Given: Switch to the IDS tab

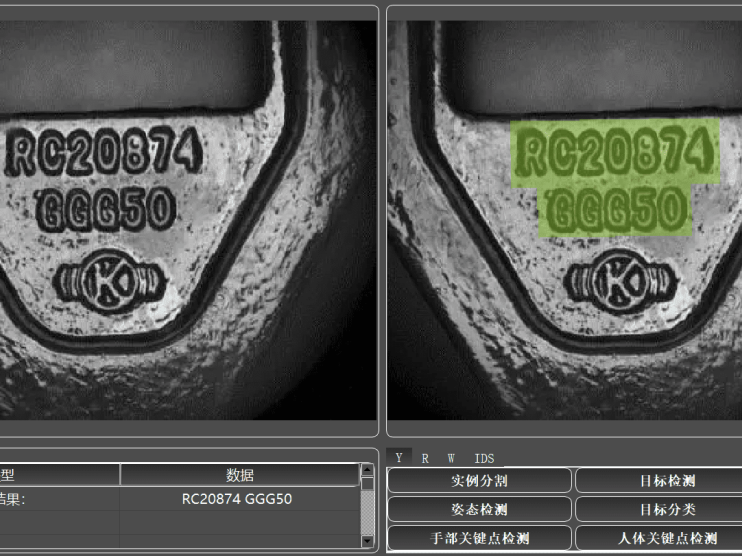Looking at the screenshot, I should 484,459.
